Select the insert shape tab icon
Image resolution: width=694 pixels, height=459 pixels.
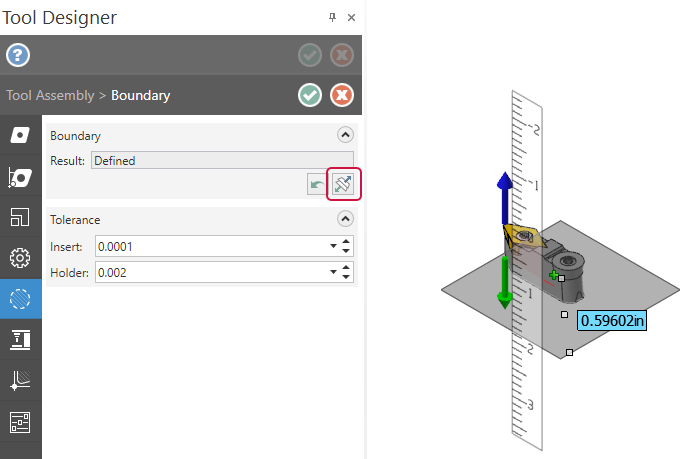[20, 135]
